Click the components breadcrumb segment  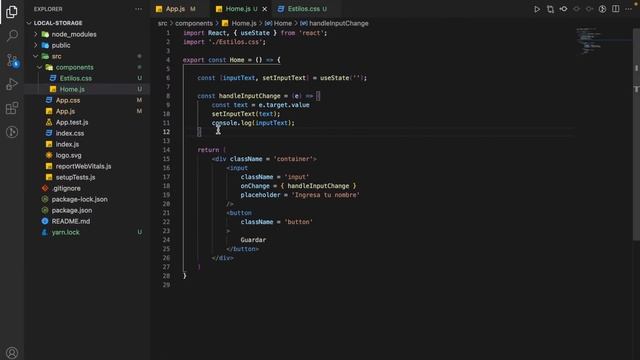pyautogui.click(x=194, y=24)
